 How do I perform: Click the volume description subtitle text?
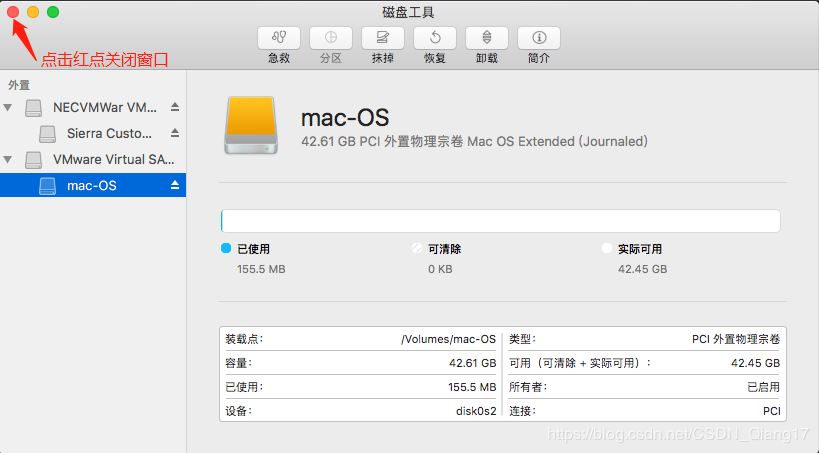click(x=474, y=141)
